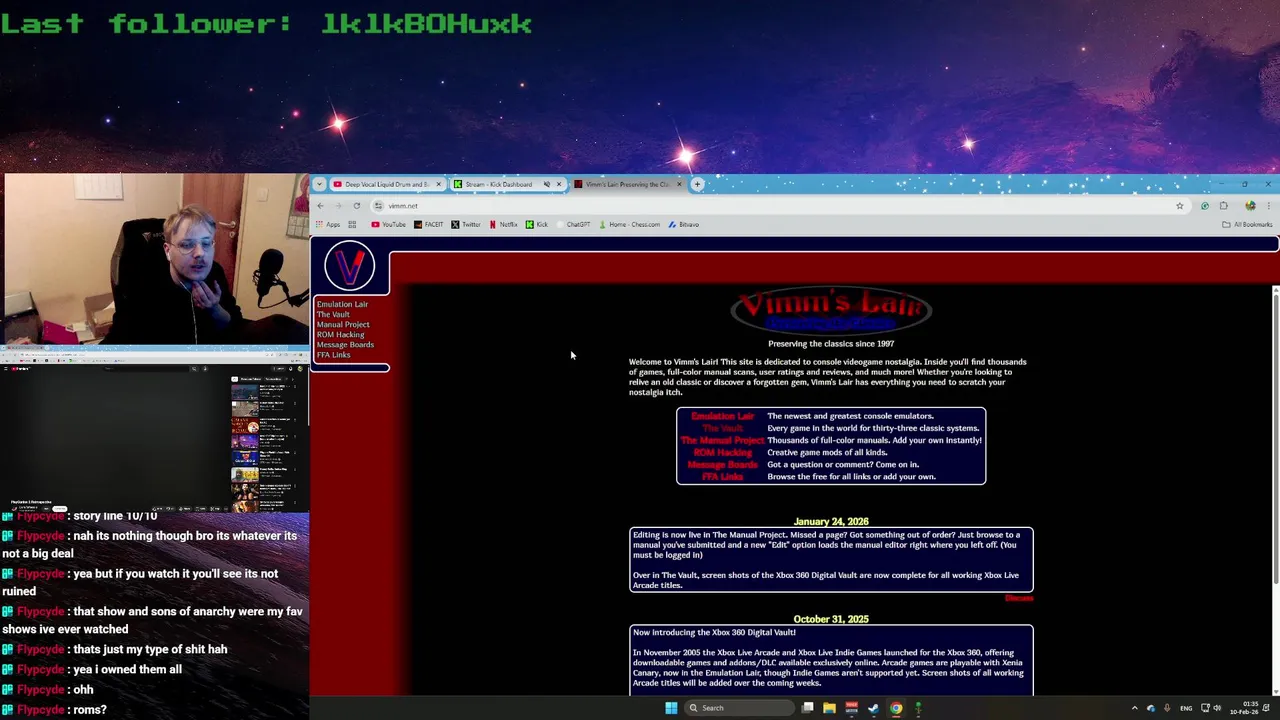
Task: Go forward in browser history
Action: [x=338, y=206]
